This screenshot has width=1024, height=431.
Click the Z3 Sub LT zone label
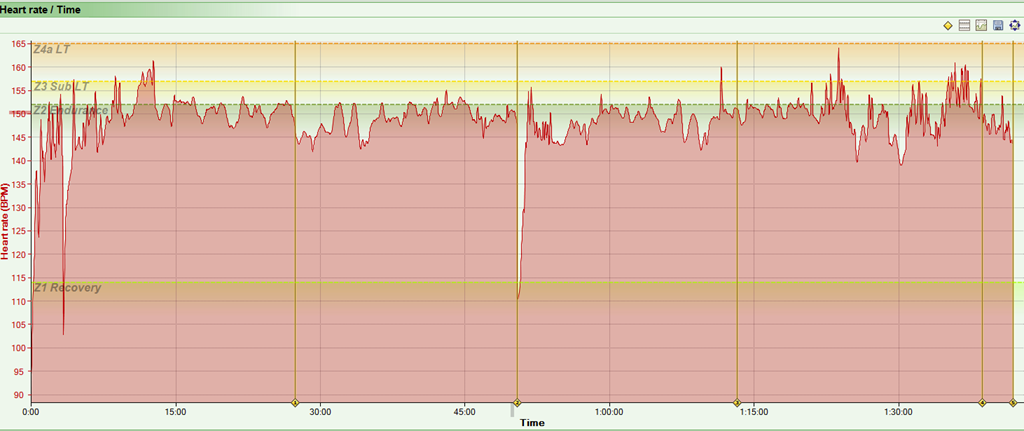[x=61, y=87]
